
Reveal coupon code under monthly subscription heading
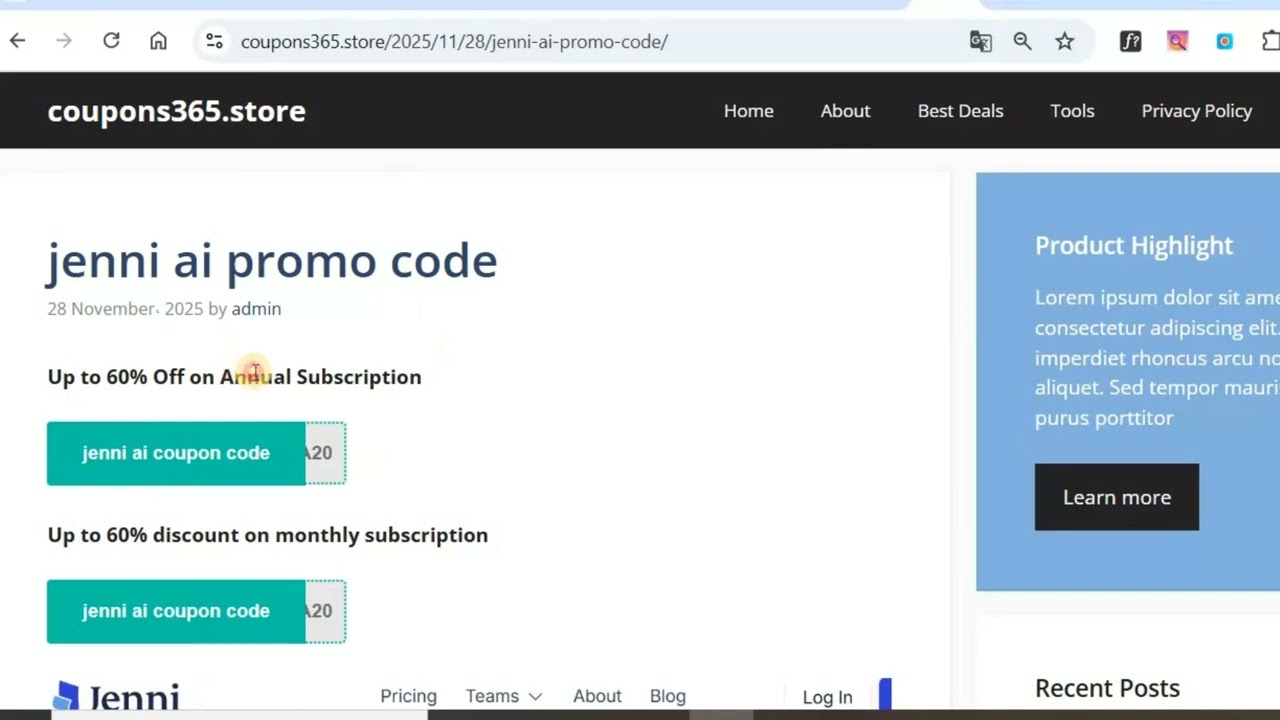196,611
